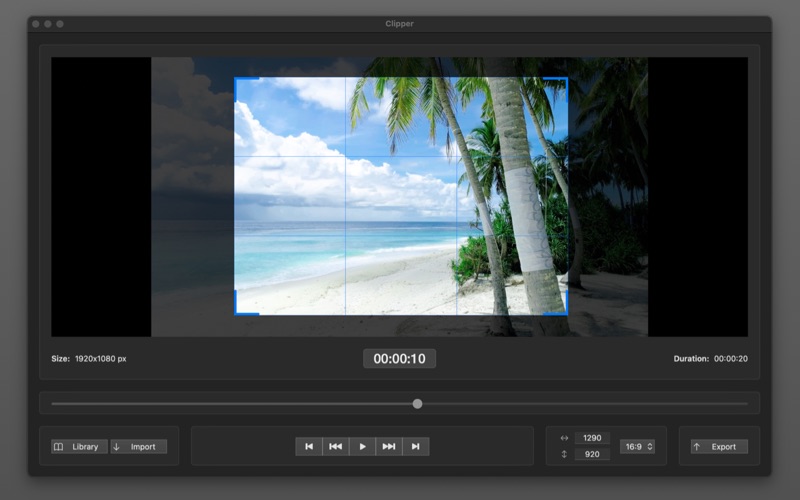Click the crop height field showing 920

coord(592,454)
